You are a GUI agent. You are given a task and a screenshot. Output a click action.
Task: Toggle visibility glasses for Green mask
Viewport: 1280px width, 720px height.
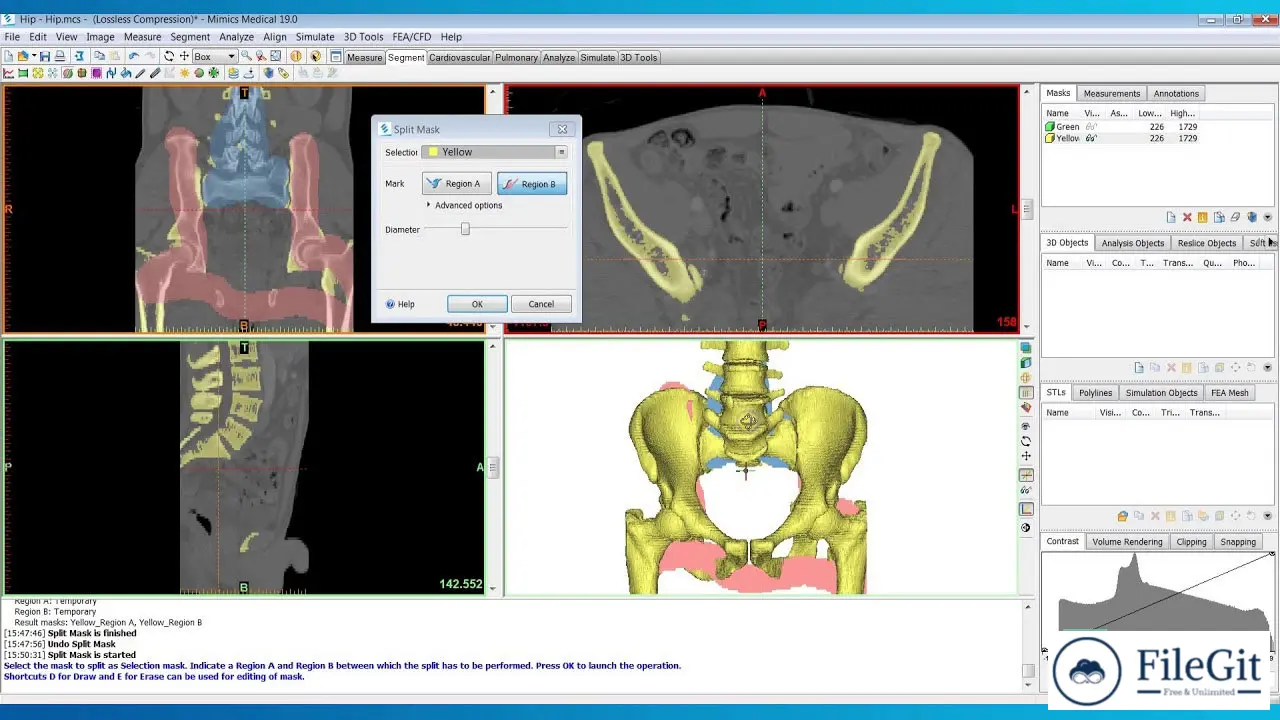pos(1091,127)
